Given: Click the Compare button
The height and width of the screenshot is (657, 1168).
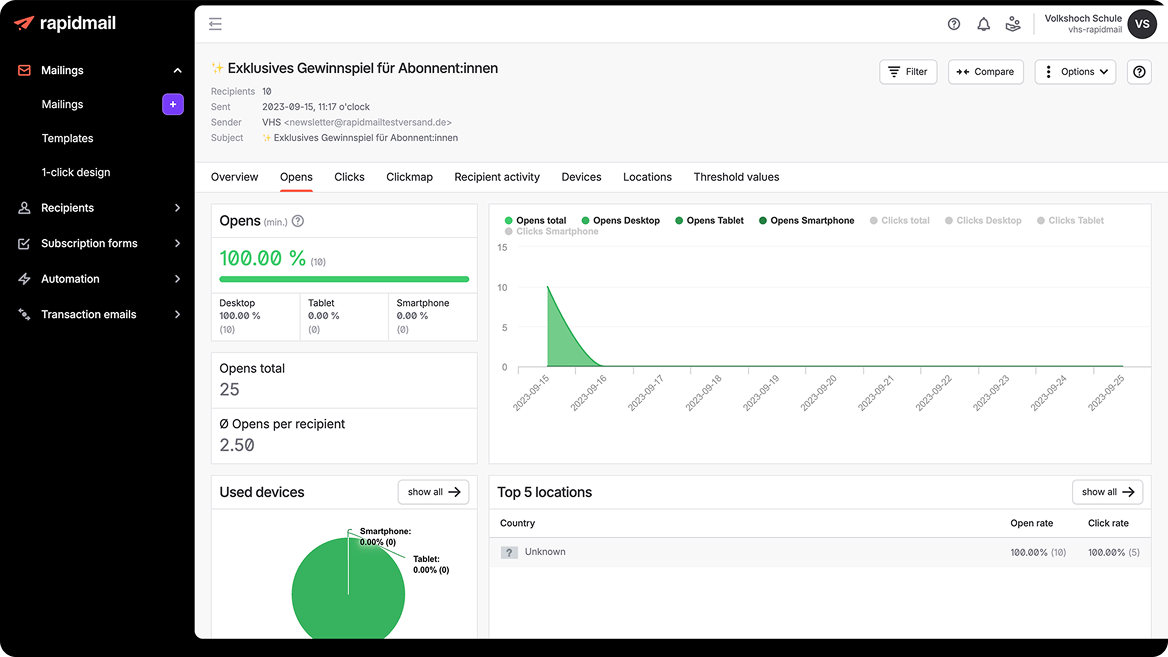Looking at the screenshot, I should tap(985, 72).
